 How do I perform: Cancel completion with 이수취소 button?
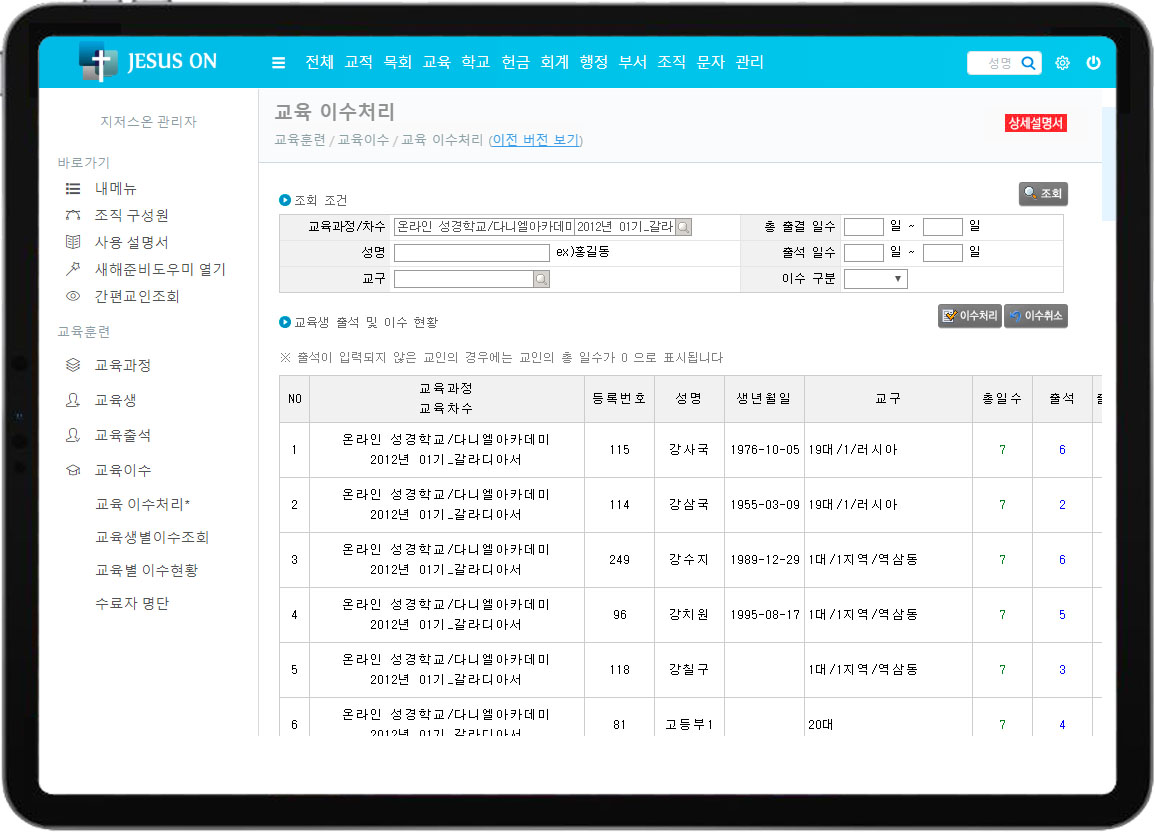[x=1035, y=316]
